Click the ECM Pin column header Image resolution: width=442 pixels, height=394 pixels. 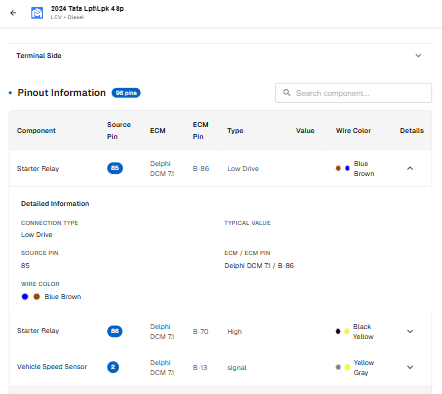pyautogui.click(x=200, y=131)
